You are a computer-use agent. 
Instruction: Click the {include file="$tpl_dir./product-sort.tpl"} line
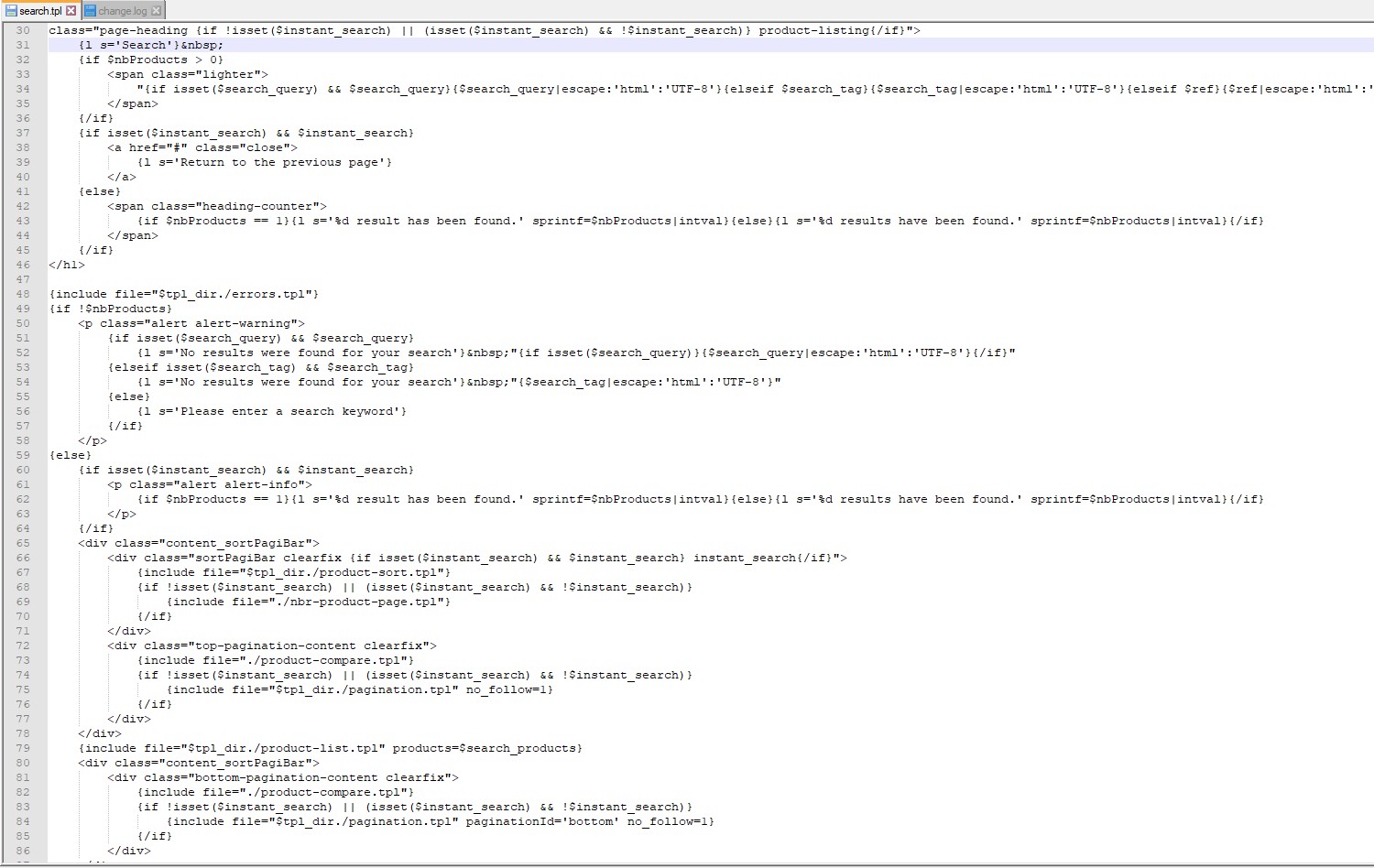294,572
